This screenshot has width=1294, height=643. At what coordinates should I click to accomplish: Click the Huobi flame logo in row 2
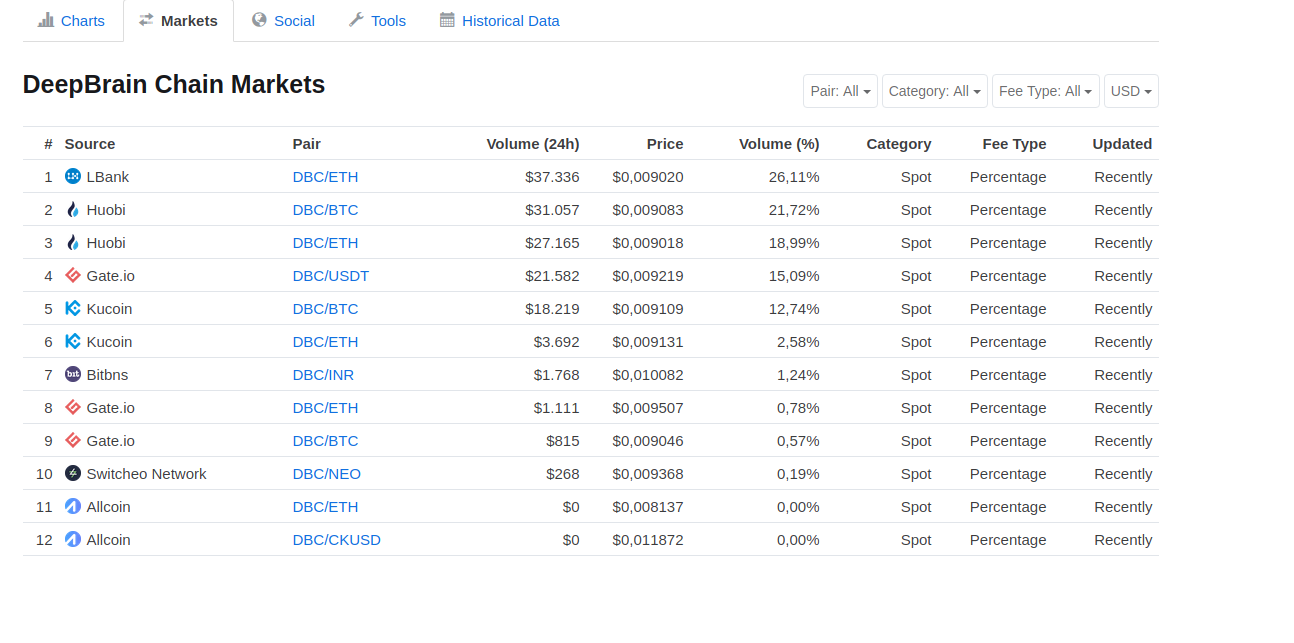tap(73, 210)
